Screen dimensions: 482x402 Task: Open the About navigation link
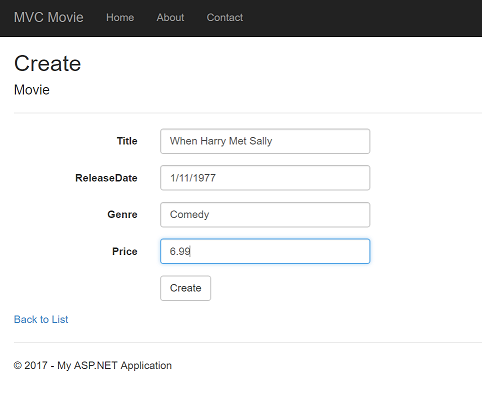tap(170, 17)
